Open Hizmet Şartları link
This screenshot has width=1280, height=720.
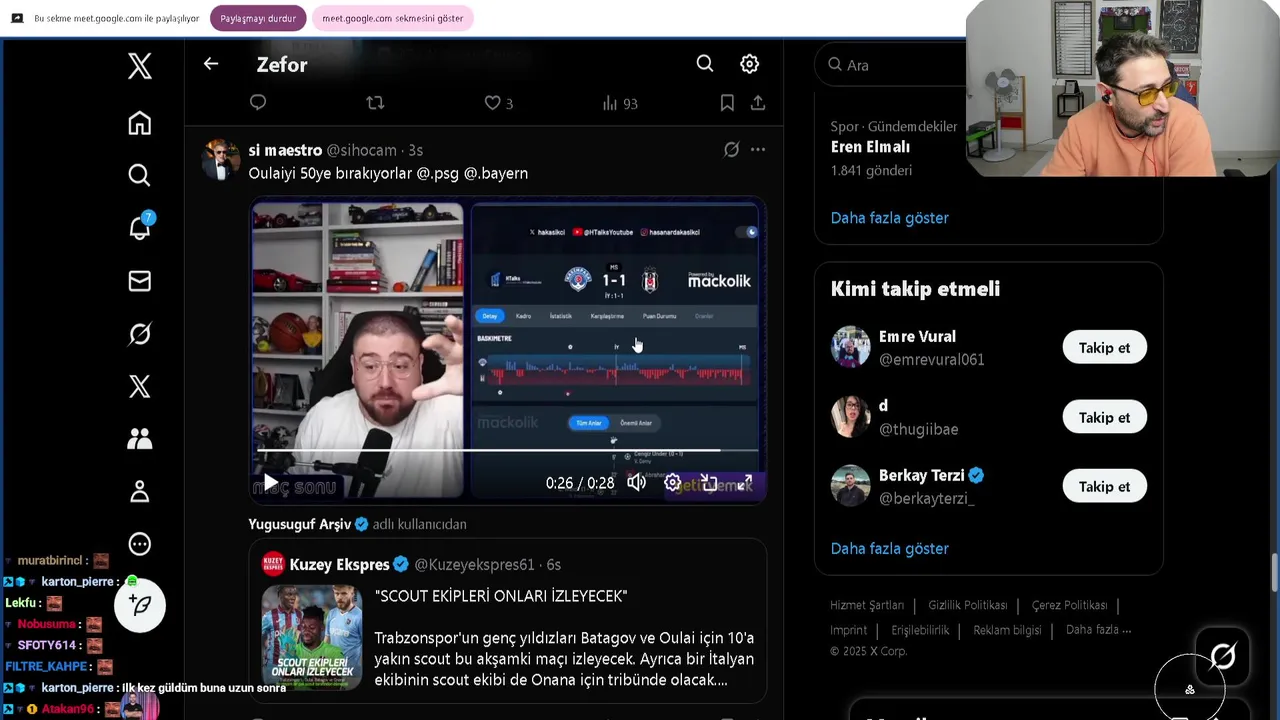867,605
